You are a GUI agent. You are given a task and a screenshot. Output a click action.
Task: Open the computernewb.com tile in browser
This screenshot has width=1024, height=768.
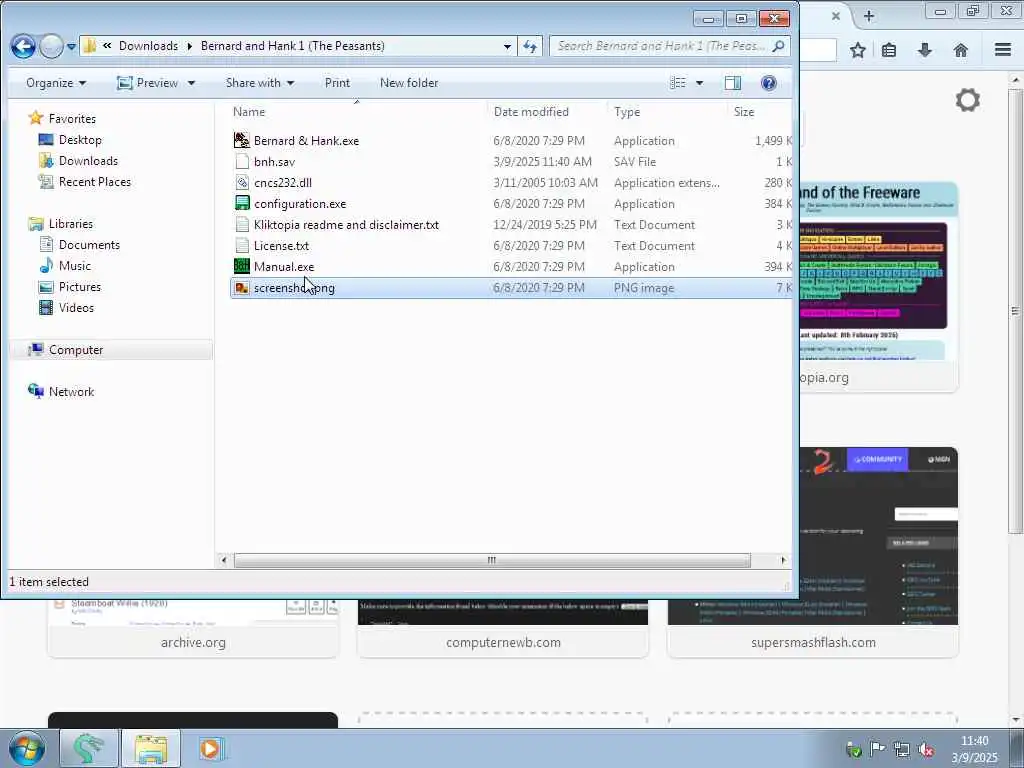[503, 628]
